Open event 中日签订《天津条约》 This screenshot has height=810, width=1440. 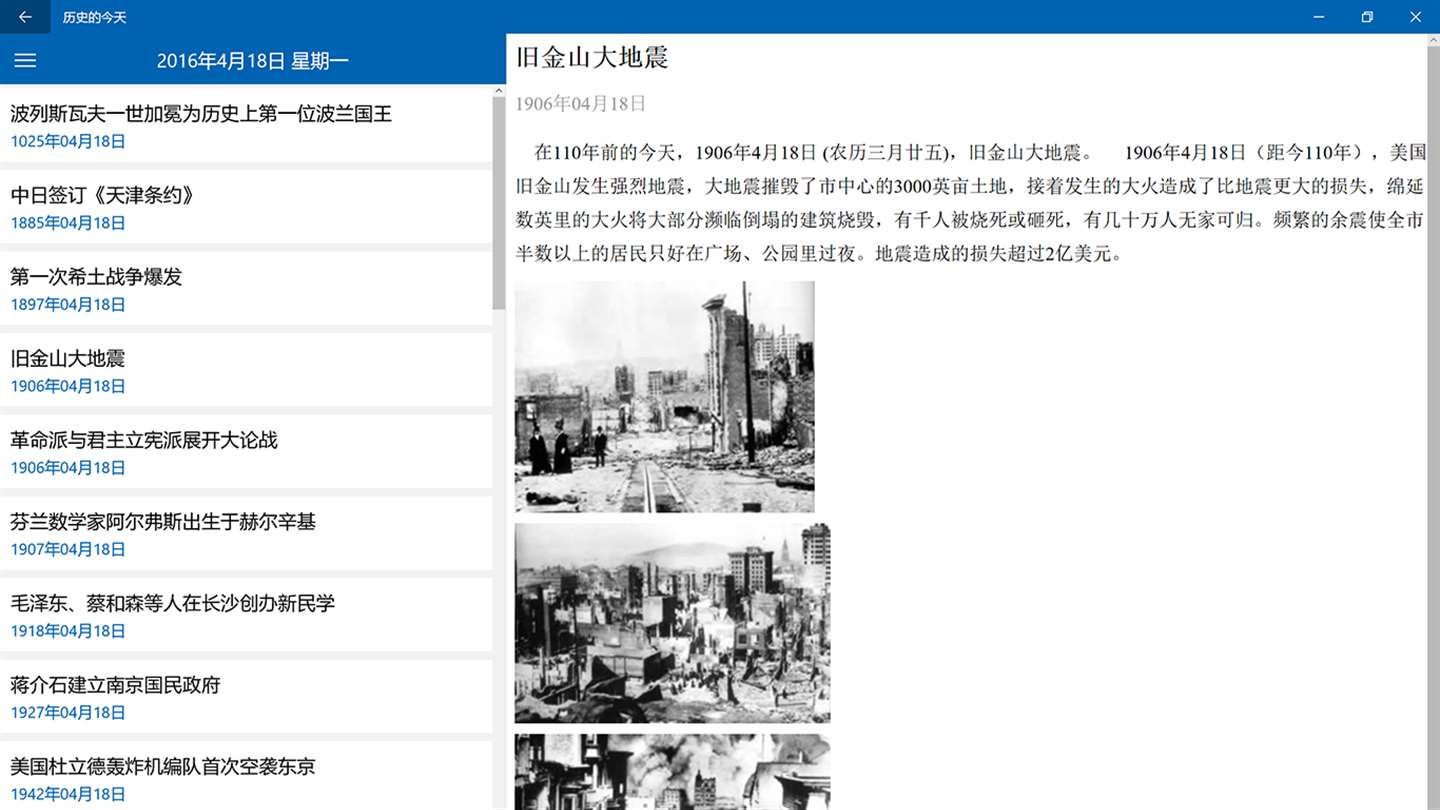click(246, 207)
